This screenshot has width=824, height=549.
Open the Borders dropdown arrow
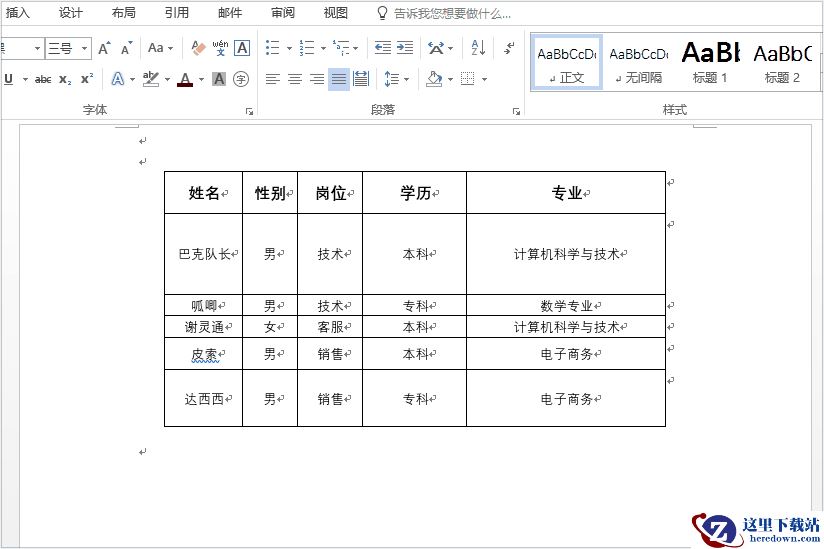[x=485, y=79]
